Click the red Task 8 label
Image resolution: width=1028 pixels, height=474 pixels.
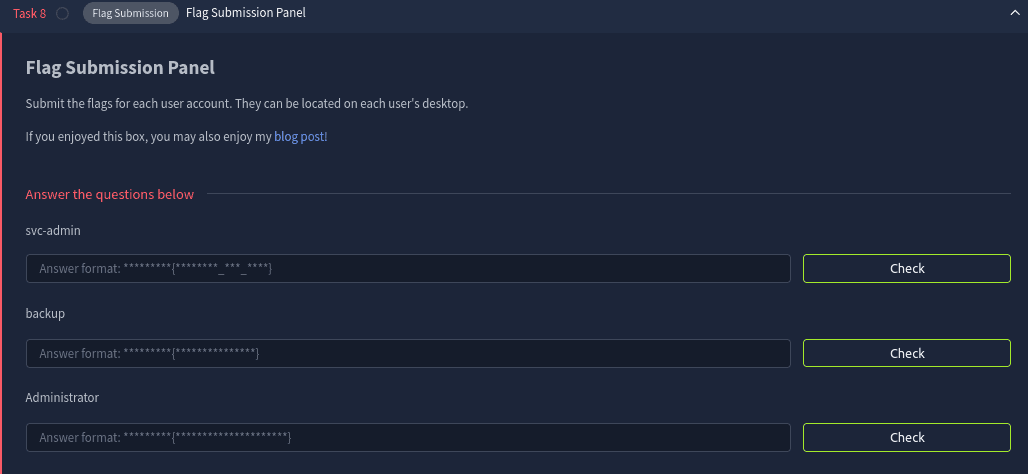(x=29, y=14)
